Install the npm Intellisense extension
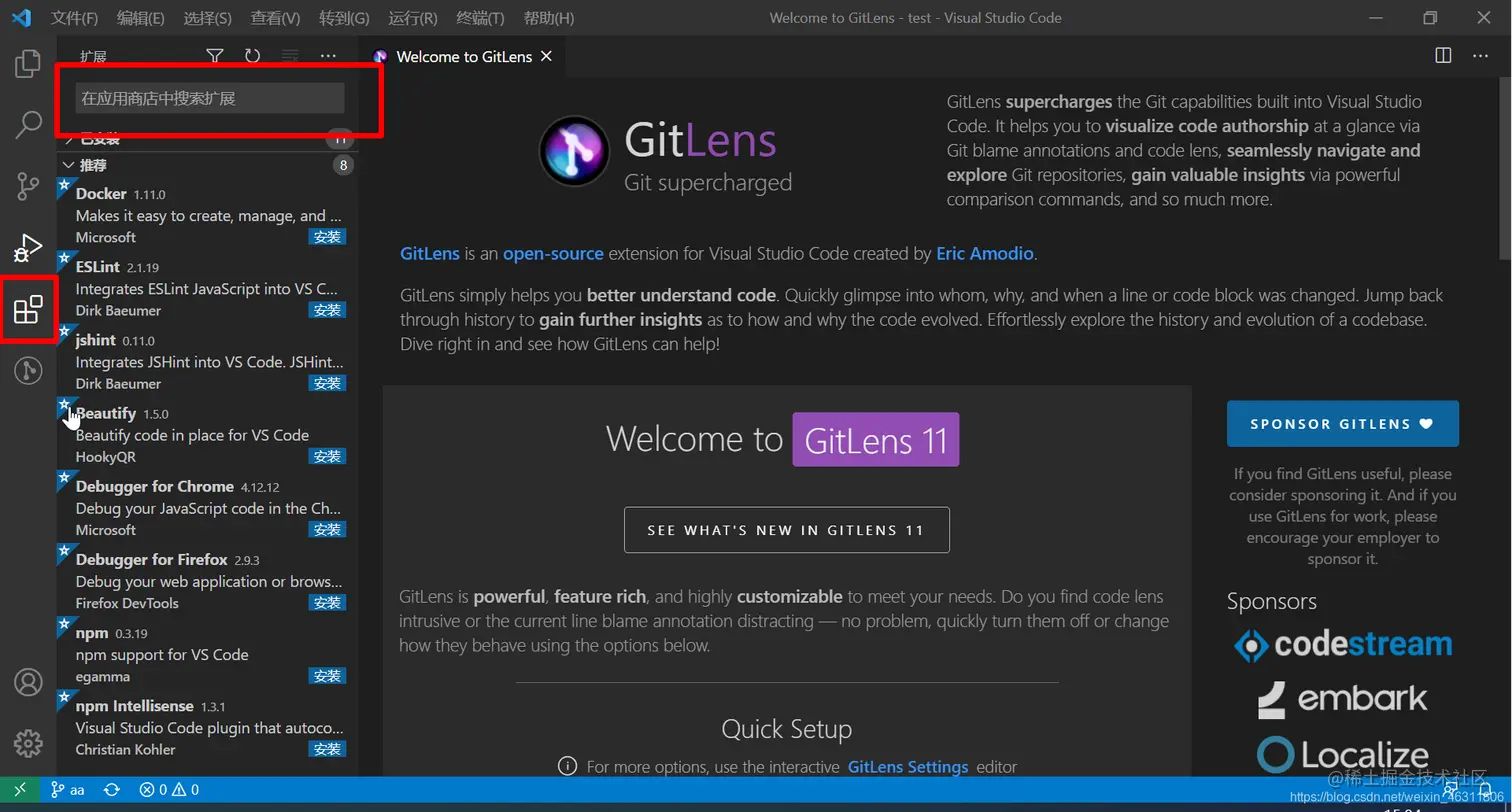 [327, 749]
